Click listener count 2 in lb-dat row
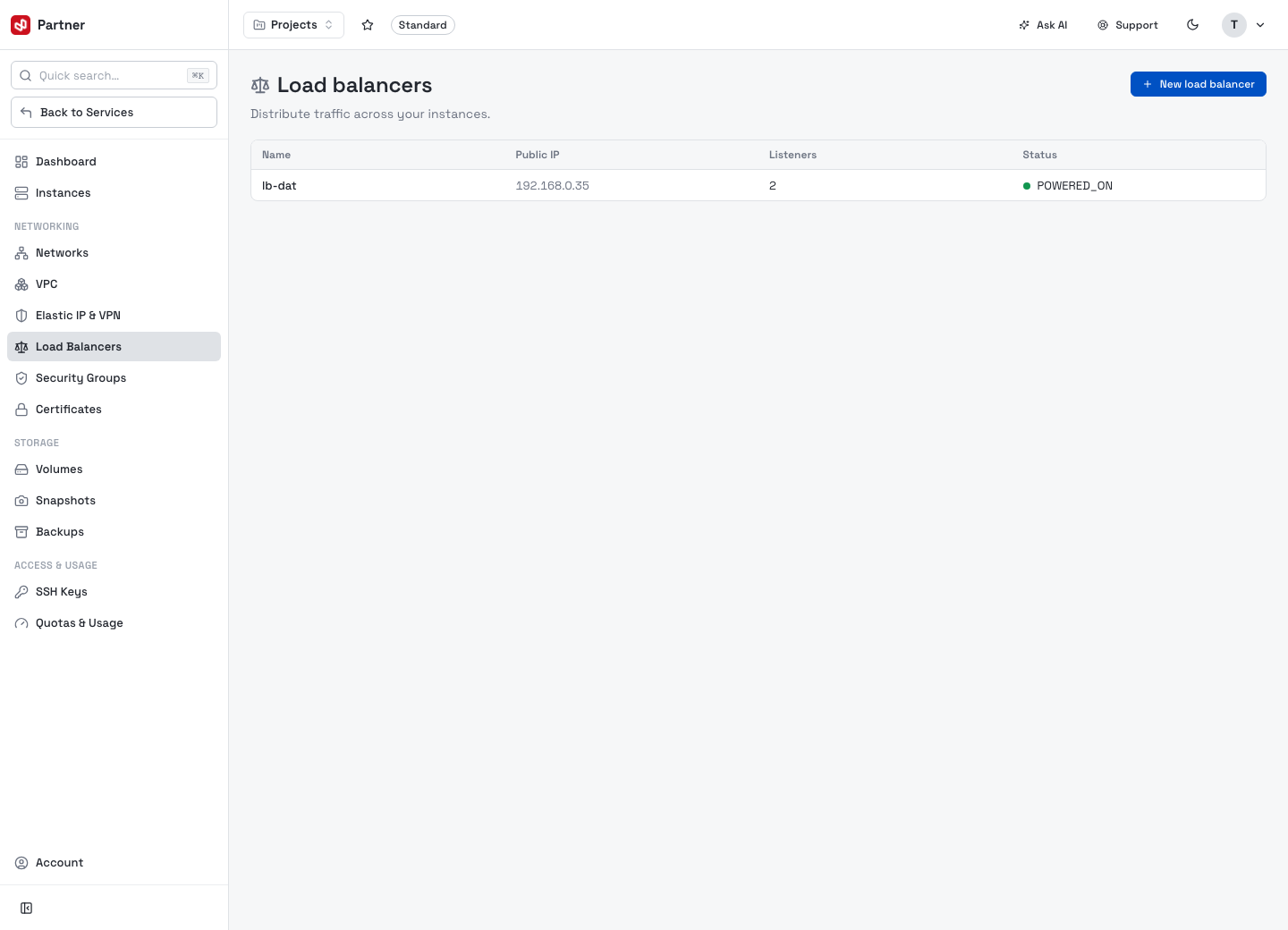 pos(773,186)
